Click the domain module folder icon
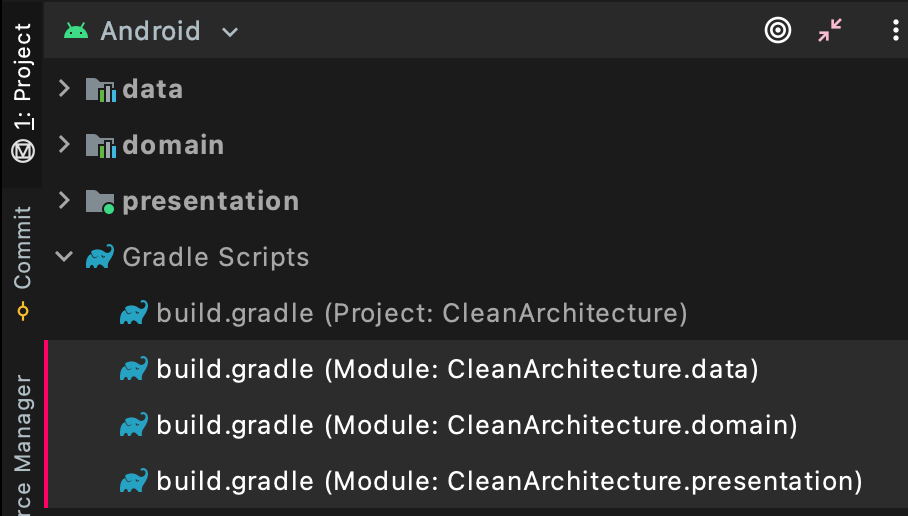908x516 pixels. tap(101, 145)
